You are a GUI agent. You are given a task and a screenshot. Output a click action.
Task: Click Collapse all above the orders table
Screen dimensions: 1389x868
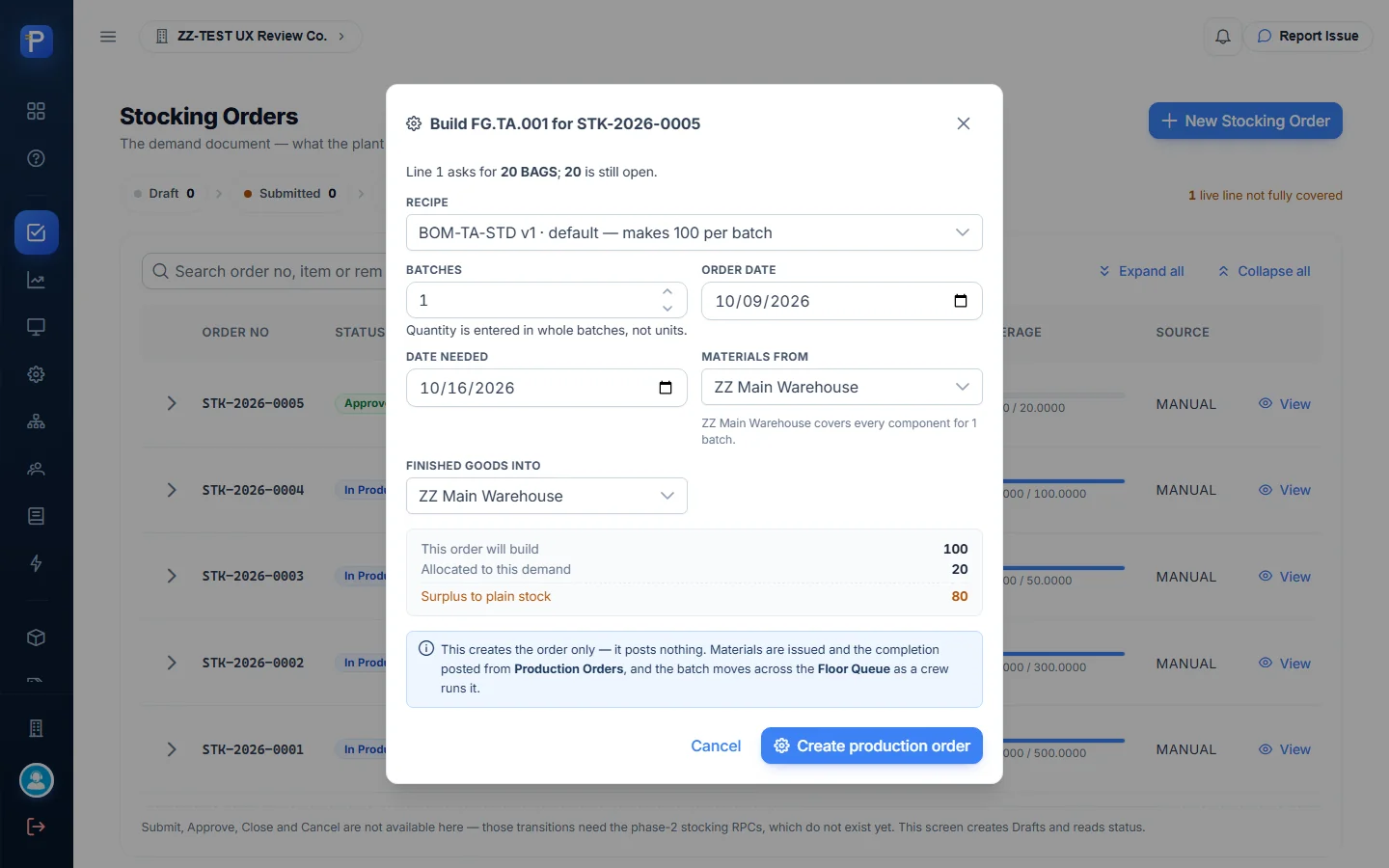click(x=1264, y=271)
